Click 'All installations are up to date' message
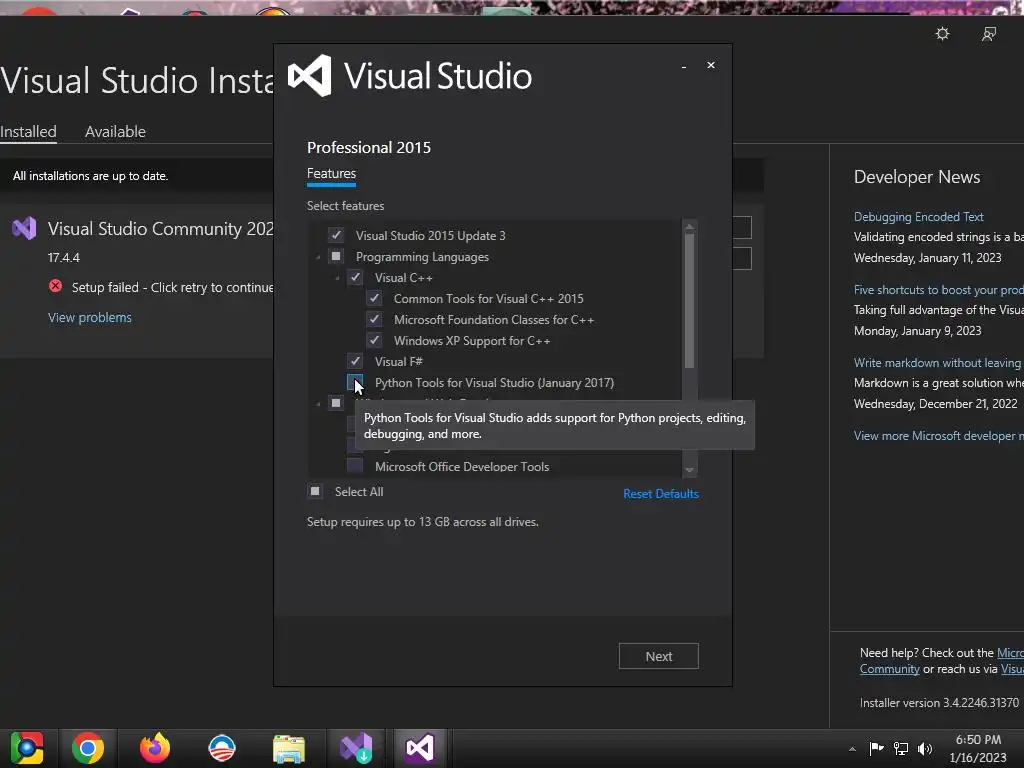 (90, 176)
